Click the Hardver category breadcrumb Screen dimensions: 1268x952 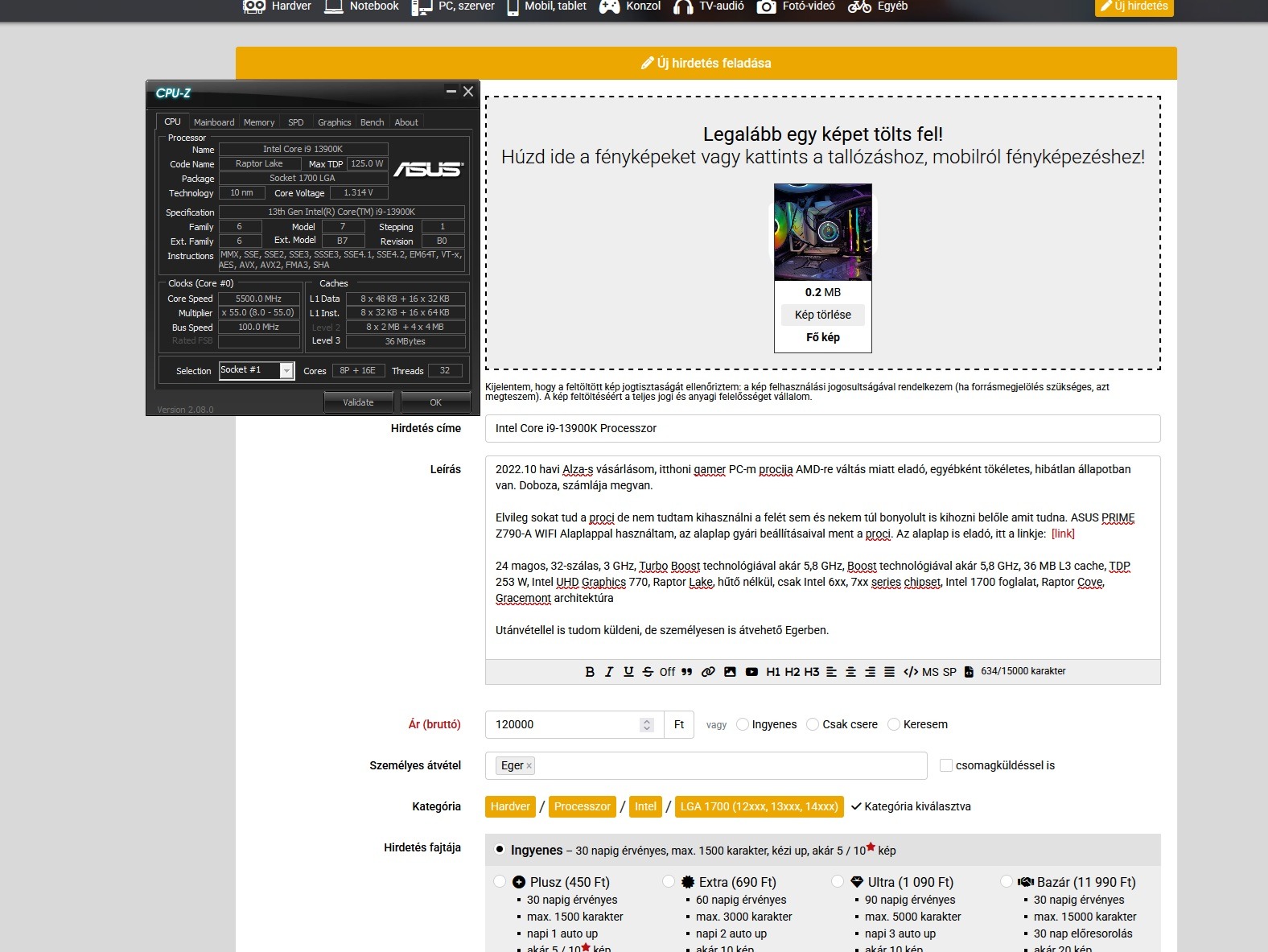pyautogui.click(x=510, y=806)
